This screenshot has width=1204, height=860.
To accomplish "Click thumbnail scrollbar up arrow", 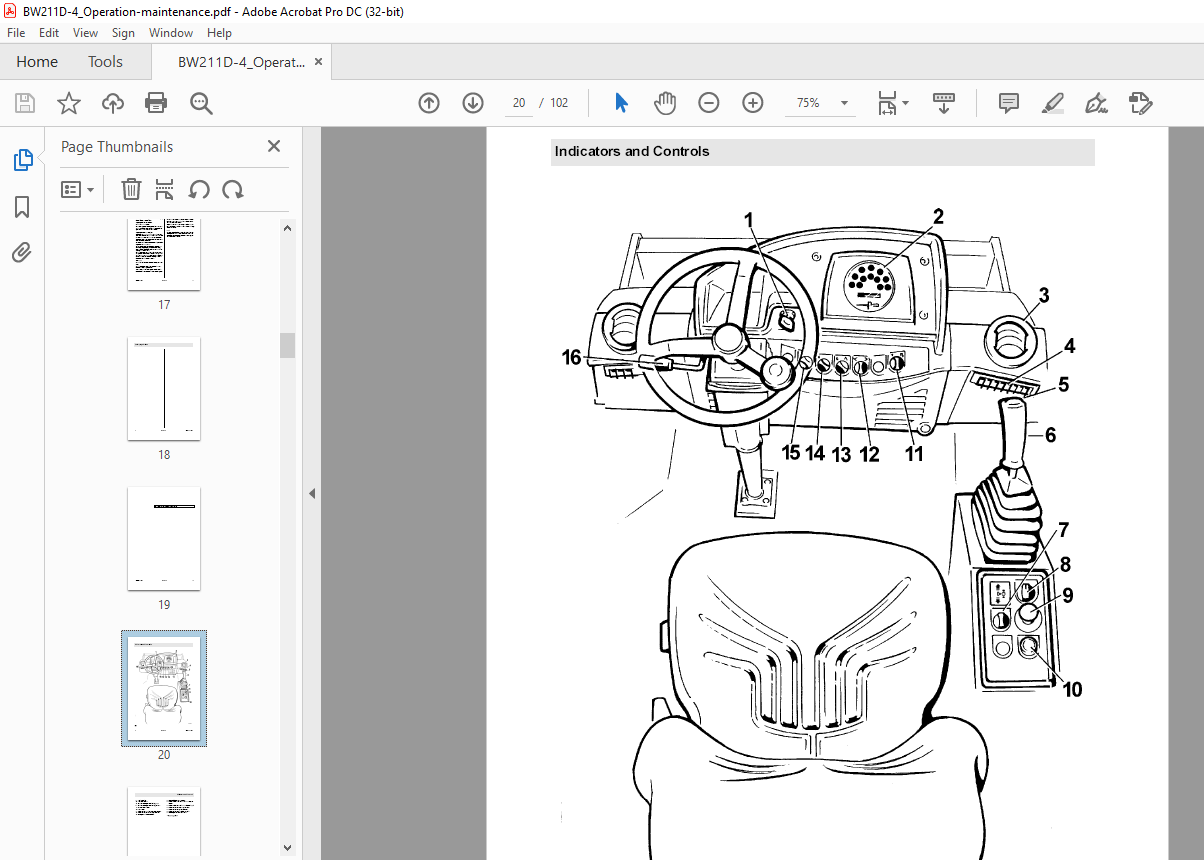I will point(288,227).
